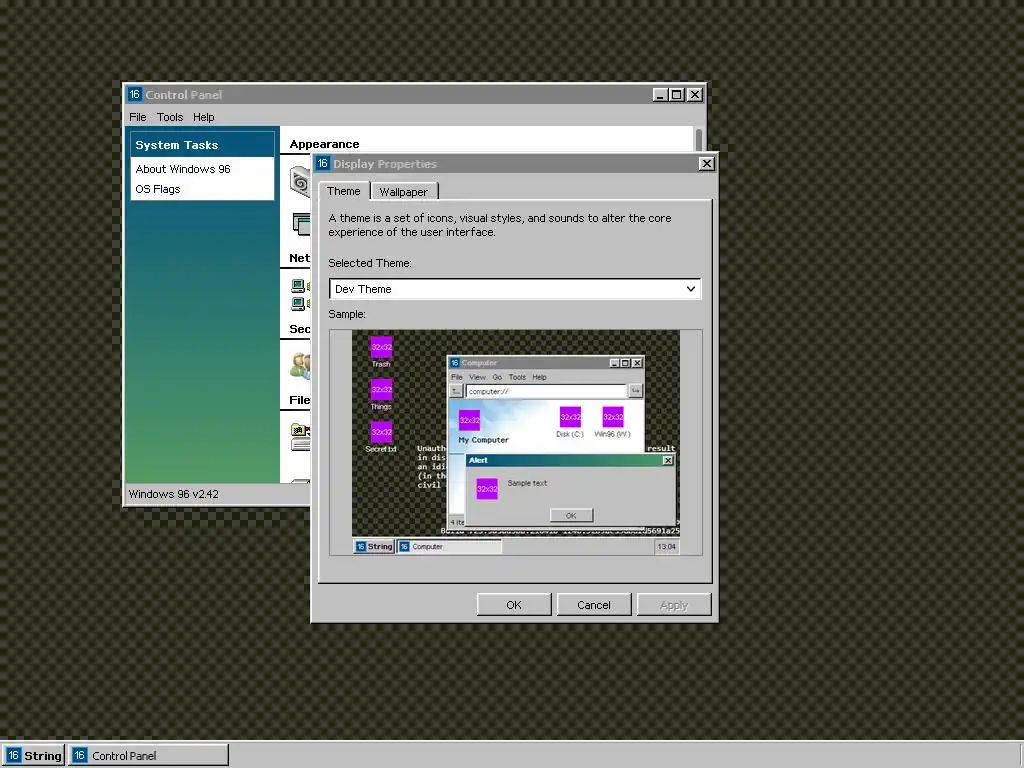
Task: Open OS Flags in System Tasks
Action: tap(157, 189)
